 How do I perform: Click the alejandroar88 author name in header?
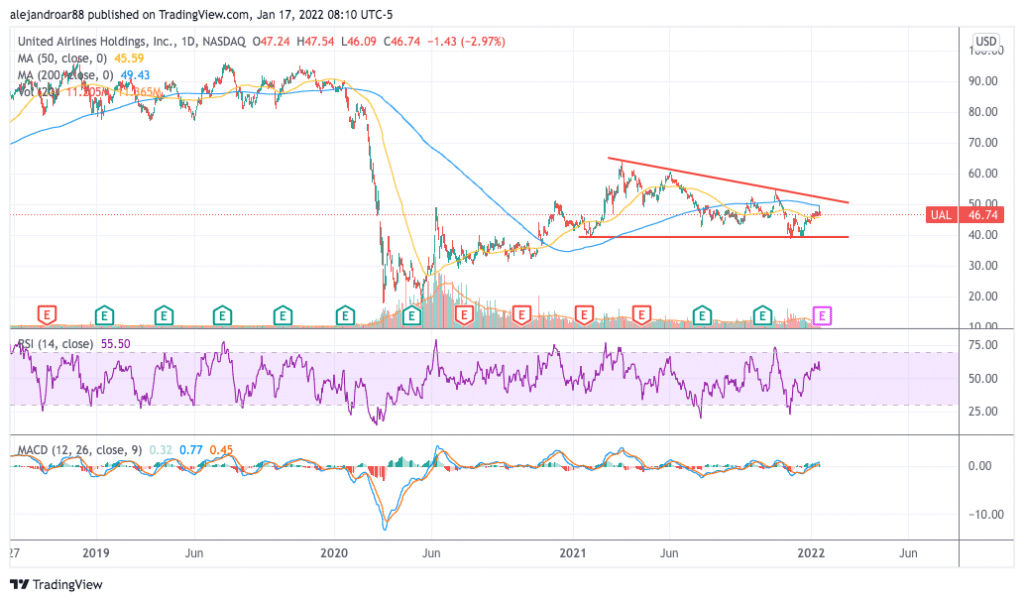tap(48, 14)
